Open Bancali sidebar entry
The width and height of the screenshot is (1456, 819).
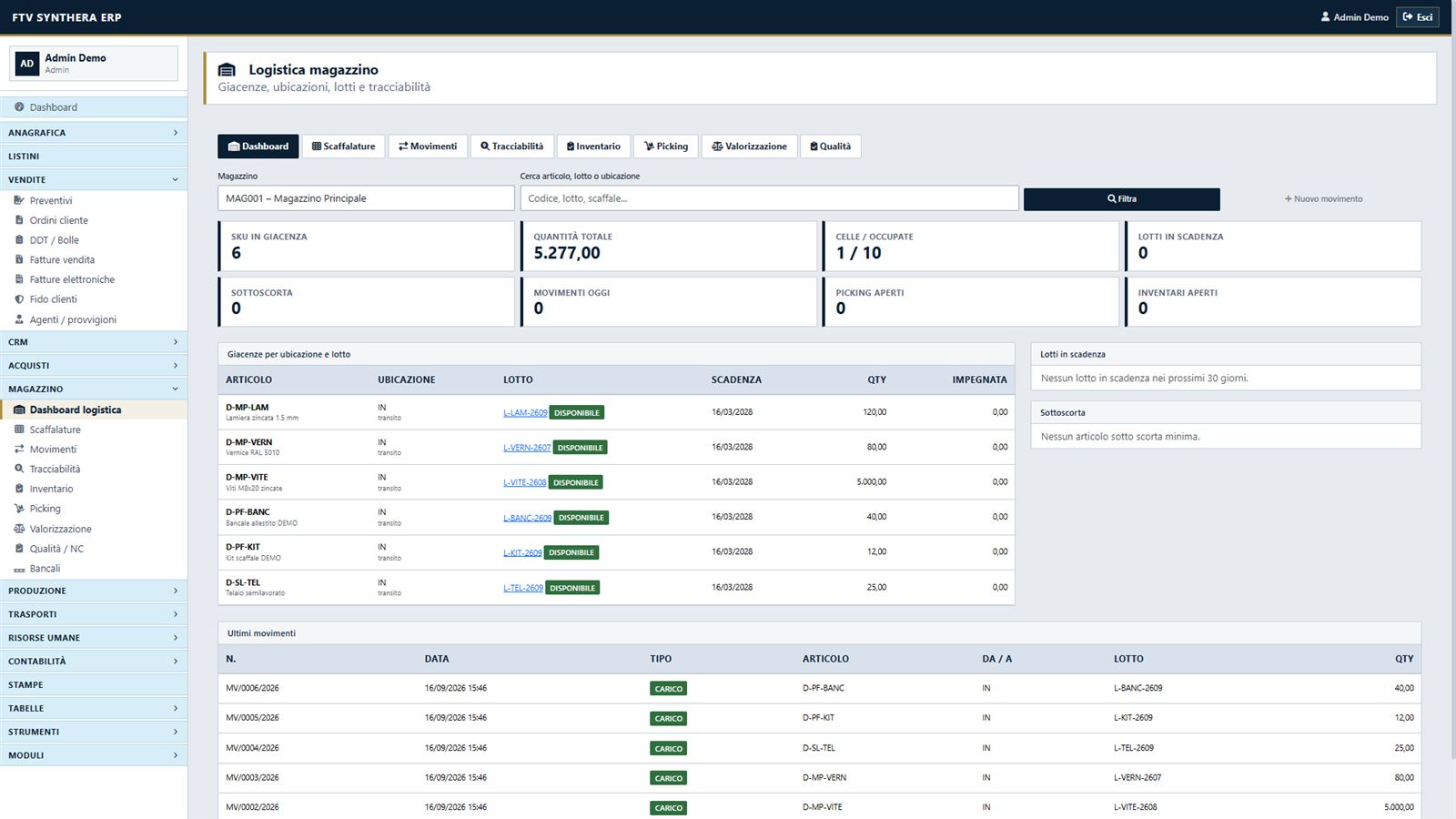point(45,569)
